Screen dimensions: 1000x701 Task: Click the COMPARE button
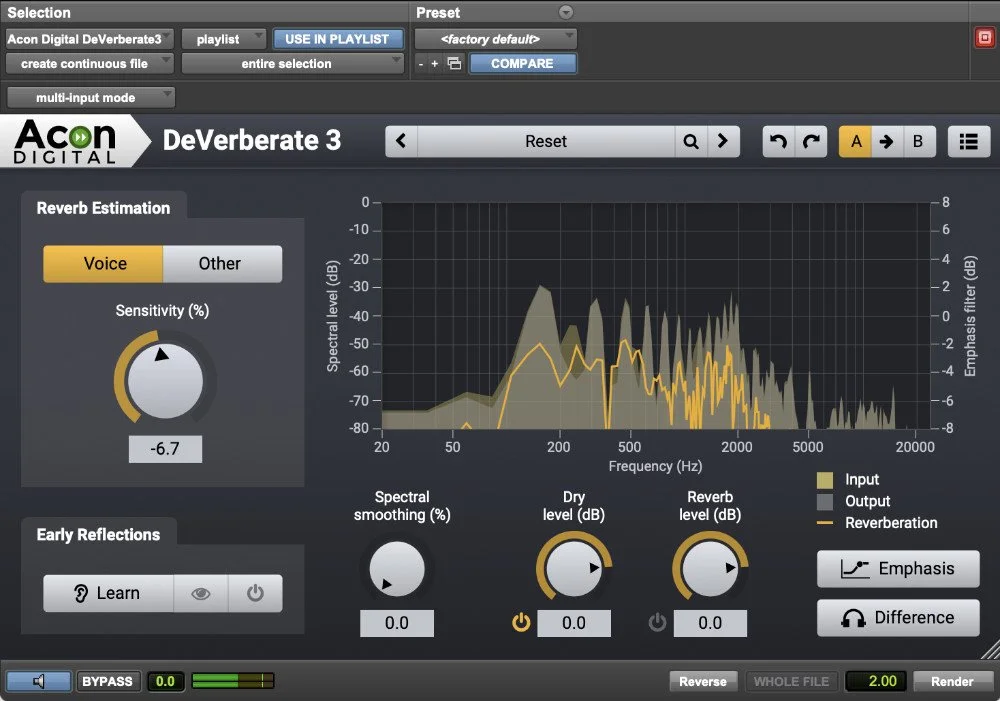pos(522,63)
